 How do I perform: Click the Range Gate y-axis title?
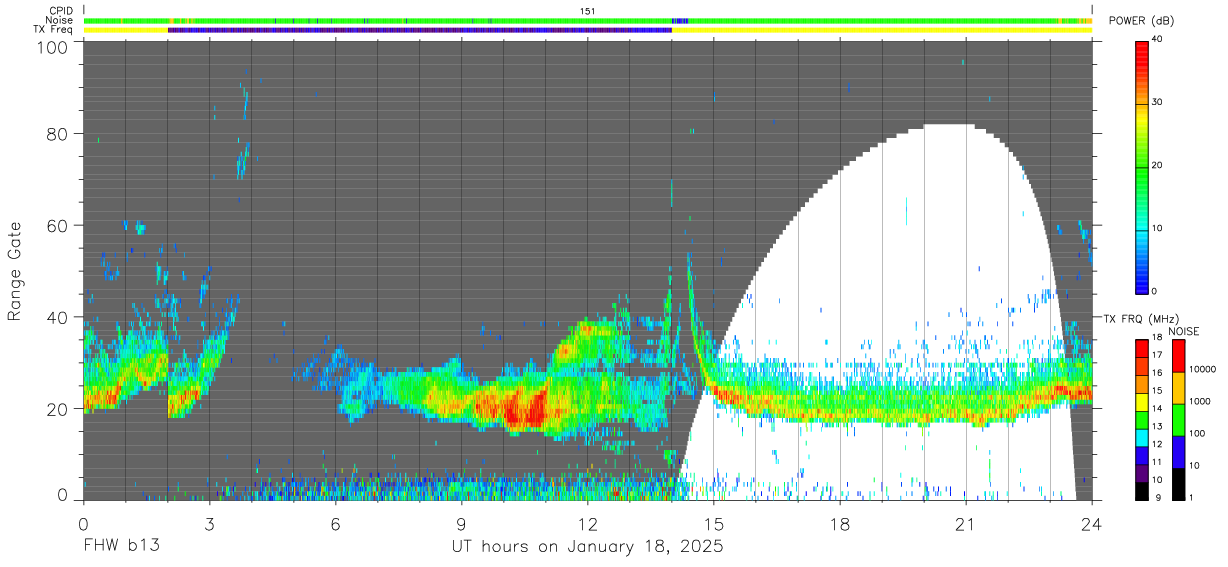(x=15, y=271)
